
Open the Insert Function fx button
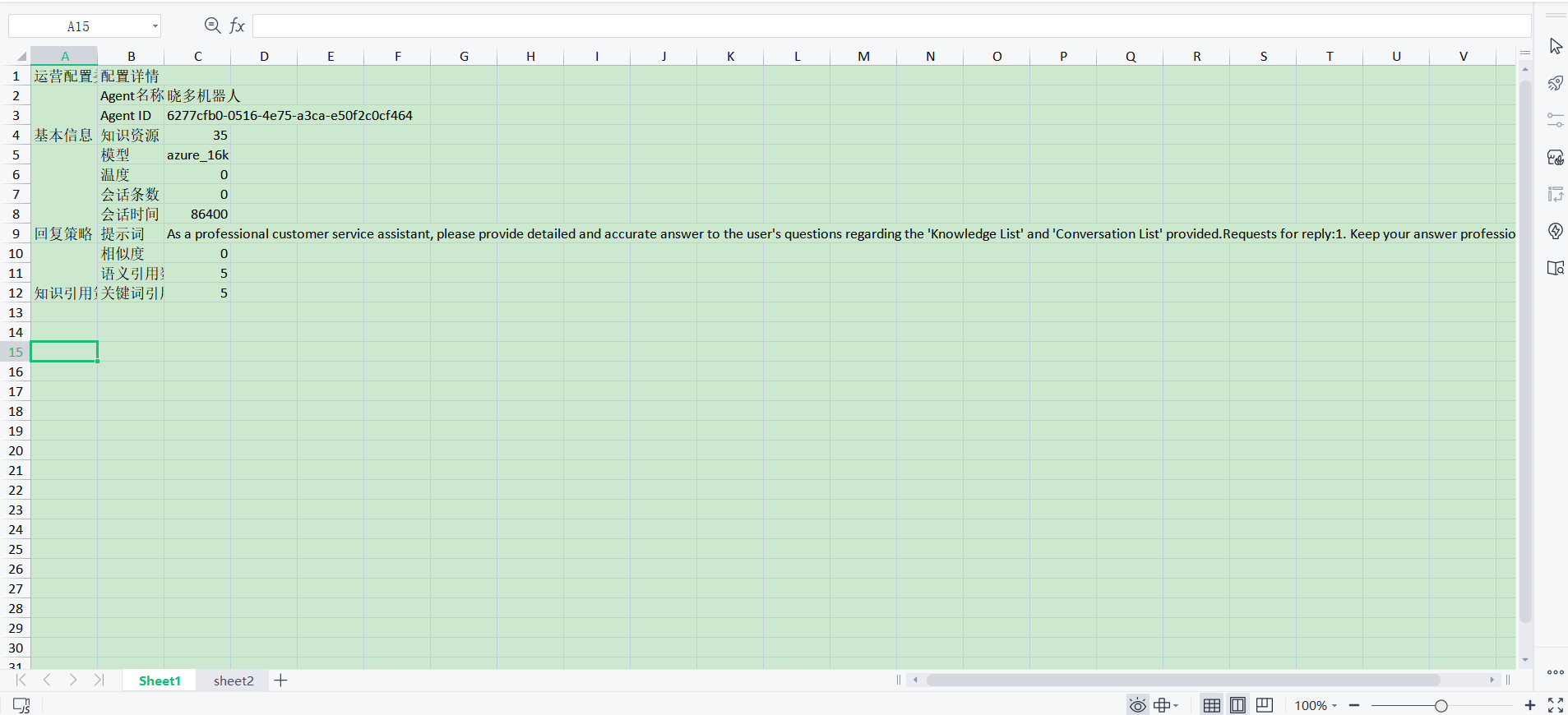pyautogui.click(x=237, y=25)
